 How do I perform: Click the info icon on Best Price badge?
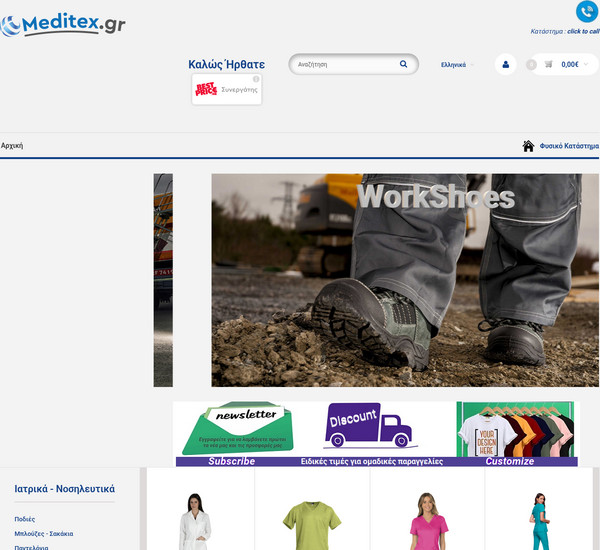click(x=256, y=79)
